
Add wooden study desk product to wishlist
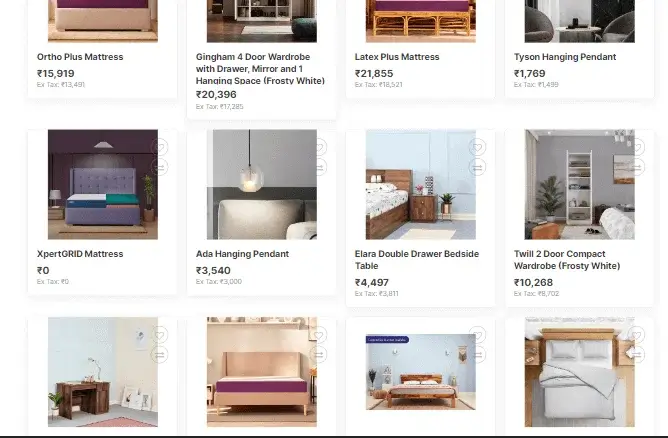pos(160,335)
